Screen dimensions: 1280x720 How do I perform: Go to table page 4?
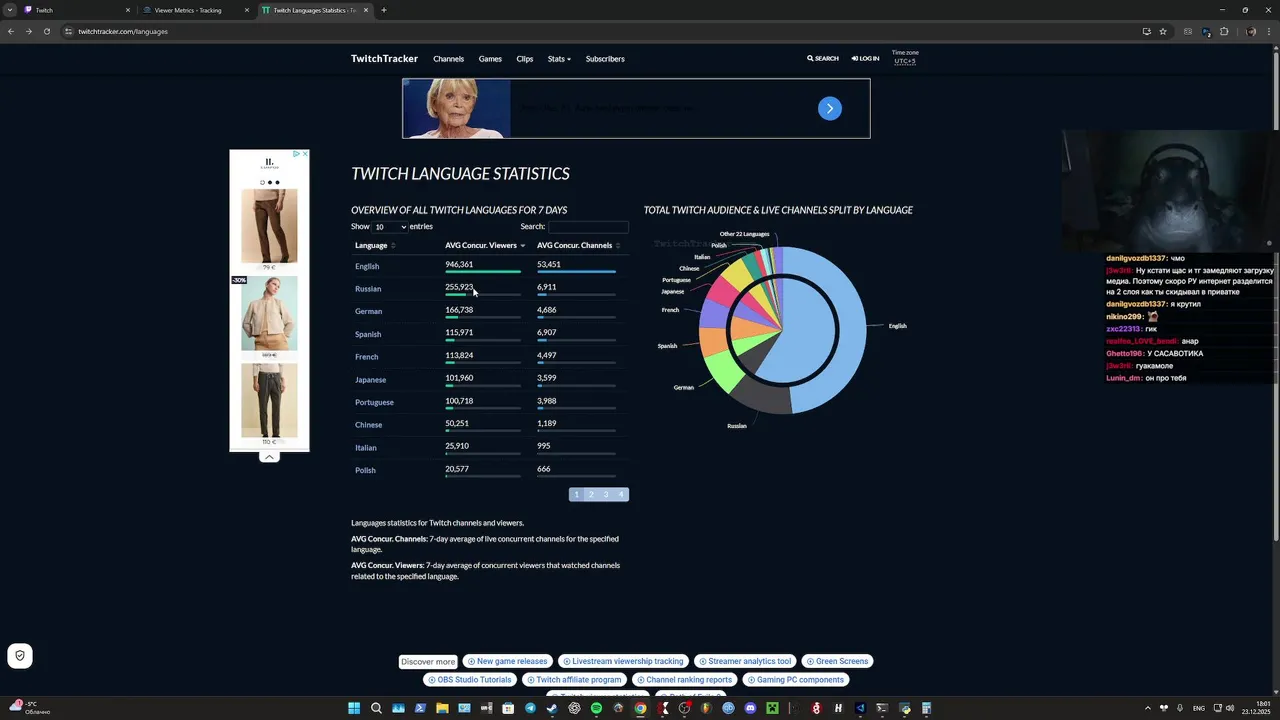(621, 494)
